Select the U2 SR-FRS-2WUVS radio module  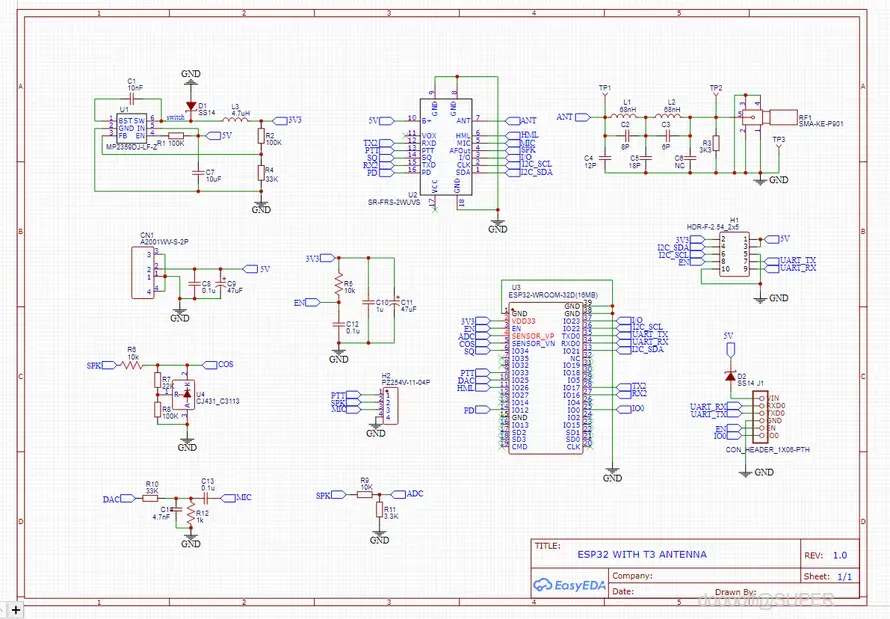tap(446, 146)
